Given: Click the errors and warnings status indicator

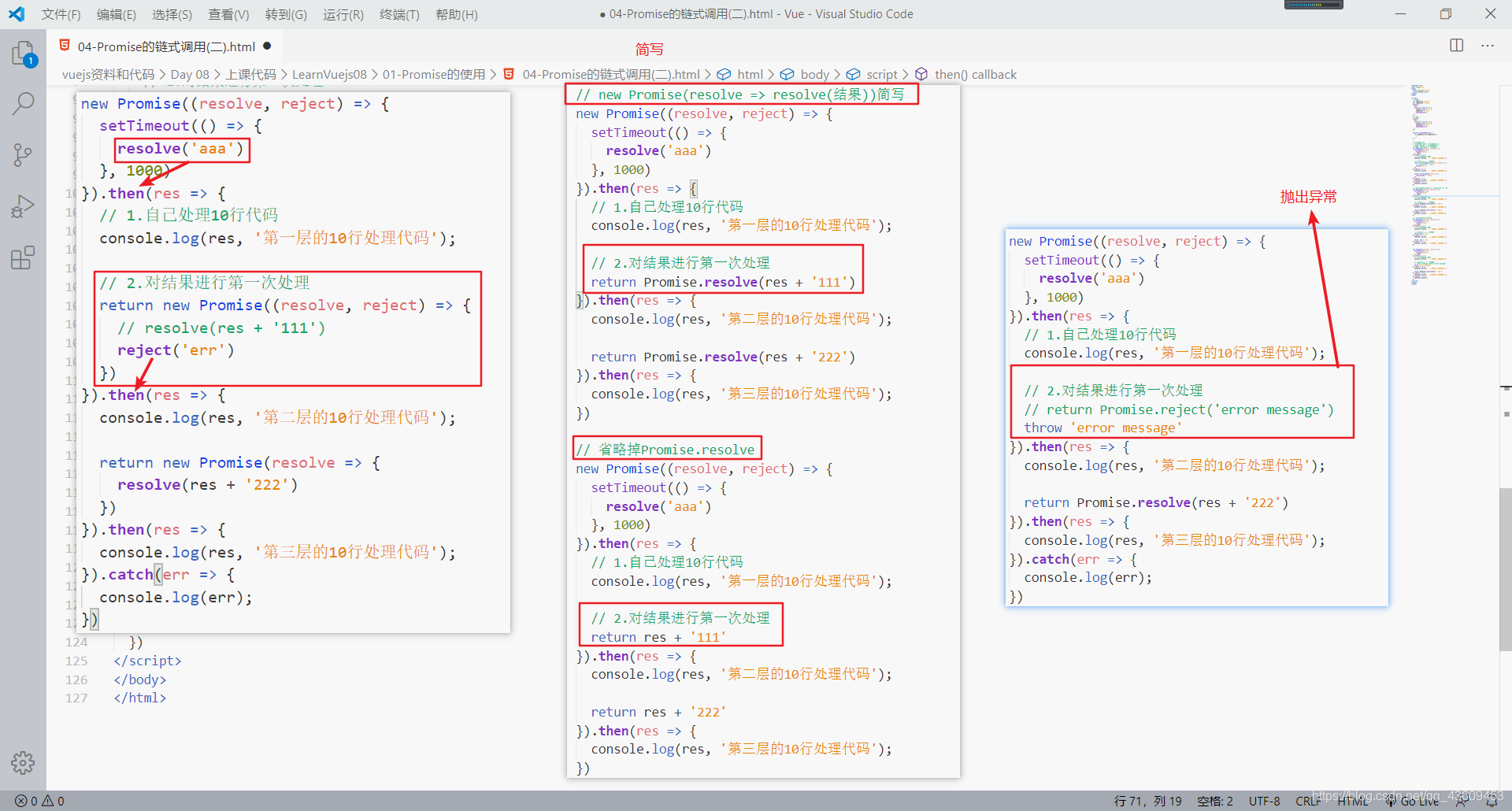Looking at the screenshot, I should coord(39,801).
